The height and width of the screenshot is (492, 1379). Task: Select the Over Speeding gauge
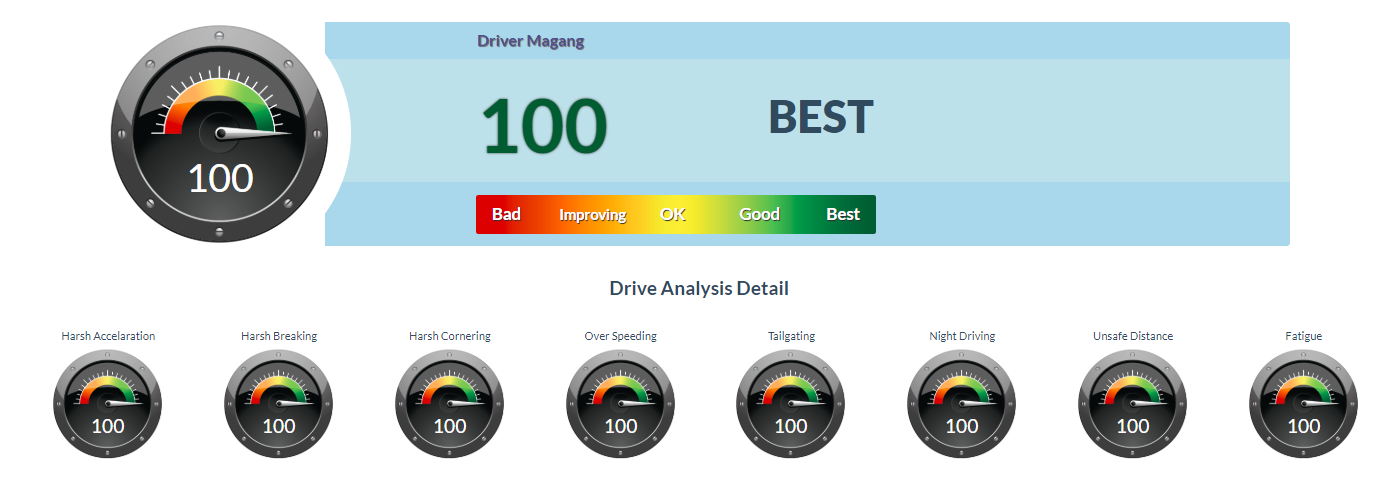pyautogui.click(x=621, y=404)
